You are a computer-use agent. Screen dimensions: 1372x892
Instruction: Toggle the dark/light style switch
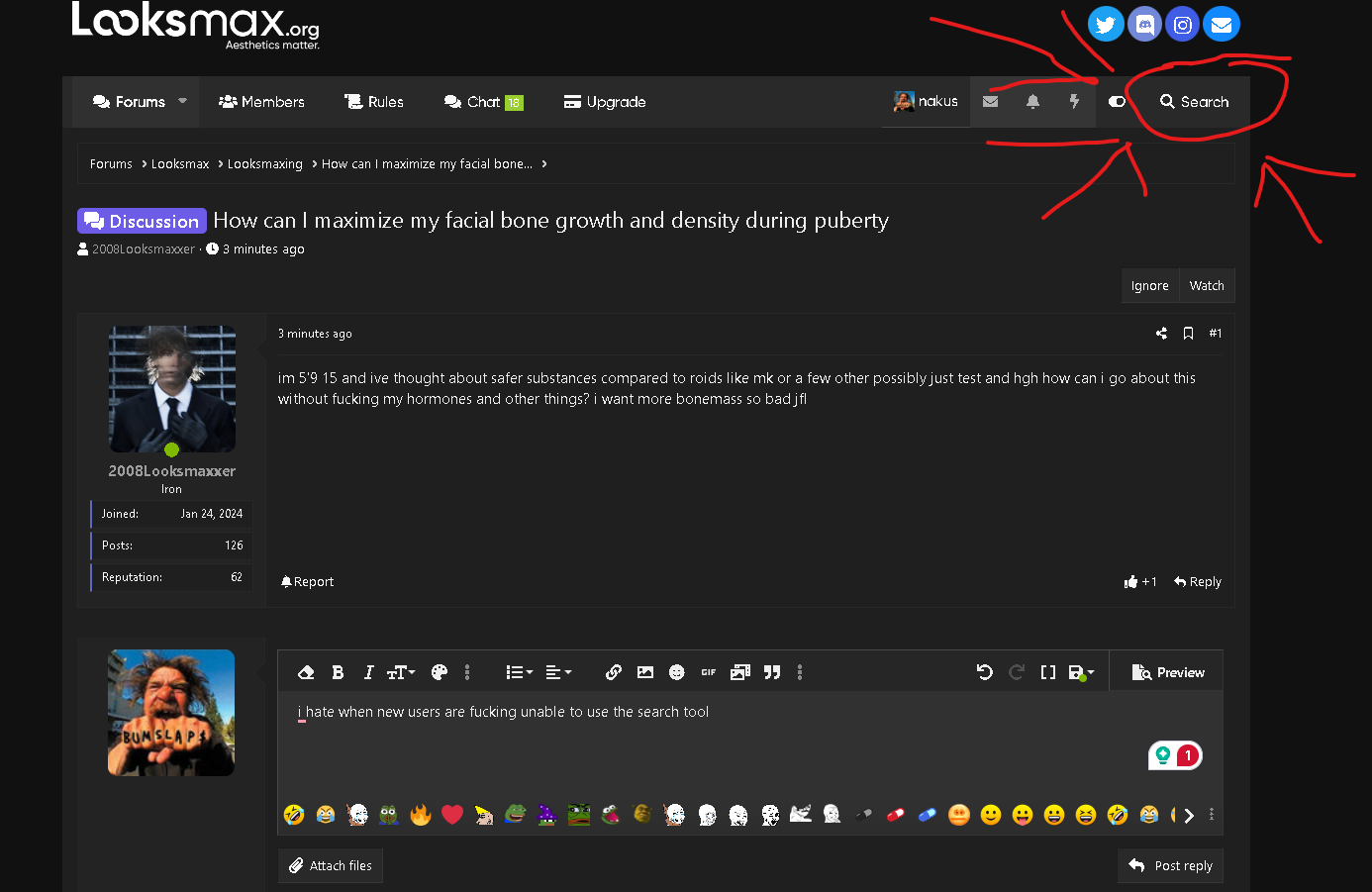click(1117, 102)
